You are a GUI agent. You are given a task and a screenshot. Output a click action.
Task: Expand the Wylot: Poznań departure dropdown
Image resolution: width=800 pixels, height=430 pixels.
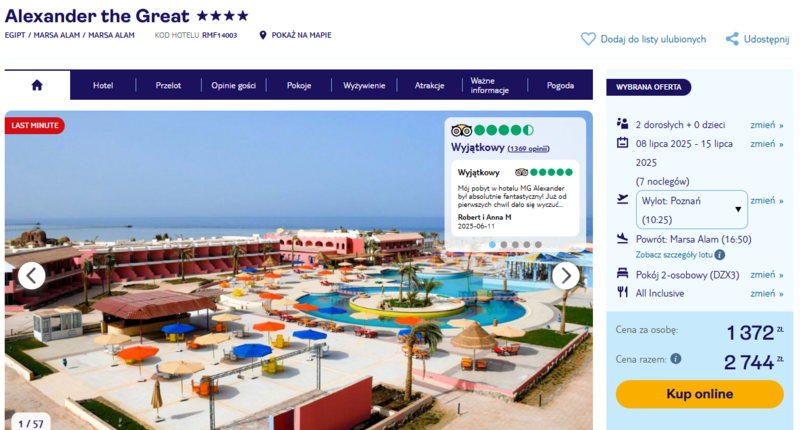pos(691,210)
